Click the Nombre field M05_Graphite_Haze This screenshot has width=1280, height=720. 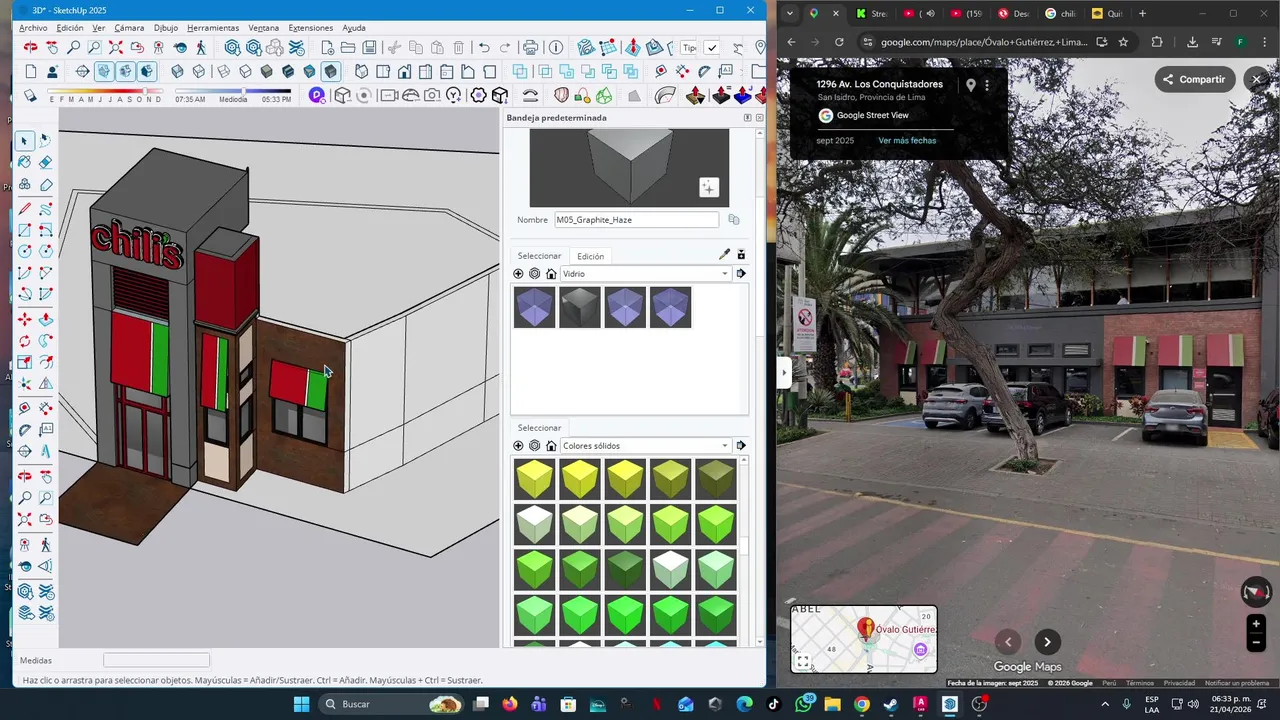coord(636,220)
